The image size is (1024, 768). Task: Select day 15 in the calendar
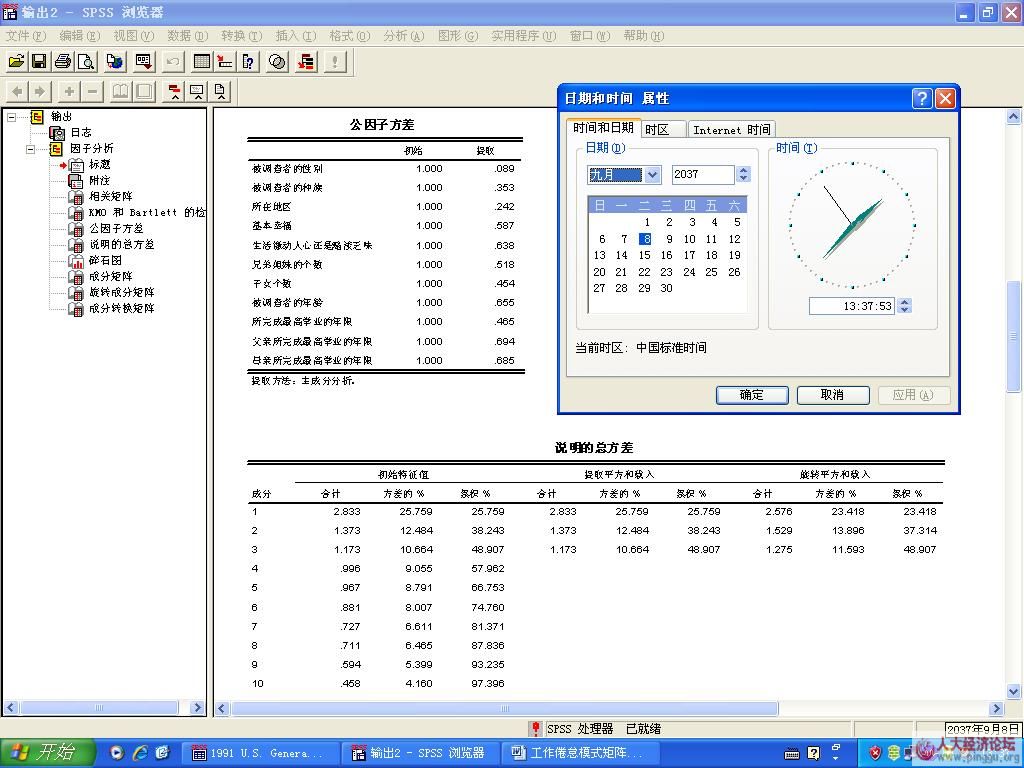pyautogui.click(x=645, y=255)
